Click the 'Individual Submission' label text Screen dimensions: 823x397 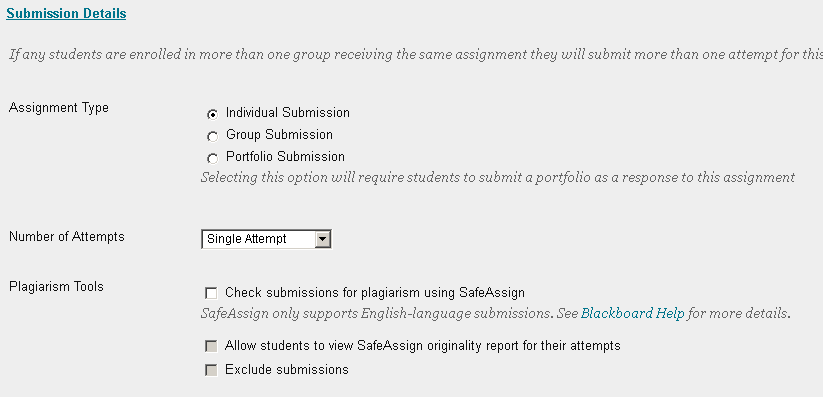point(288,113)
